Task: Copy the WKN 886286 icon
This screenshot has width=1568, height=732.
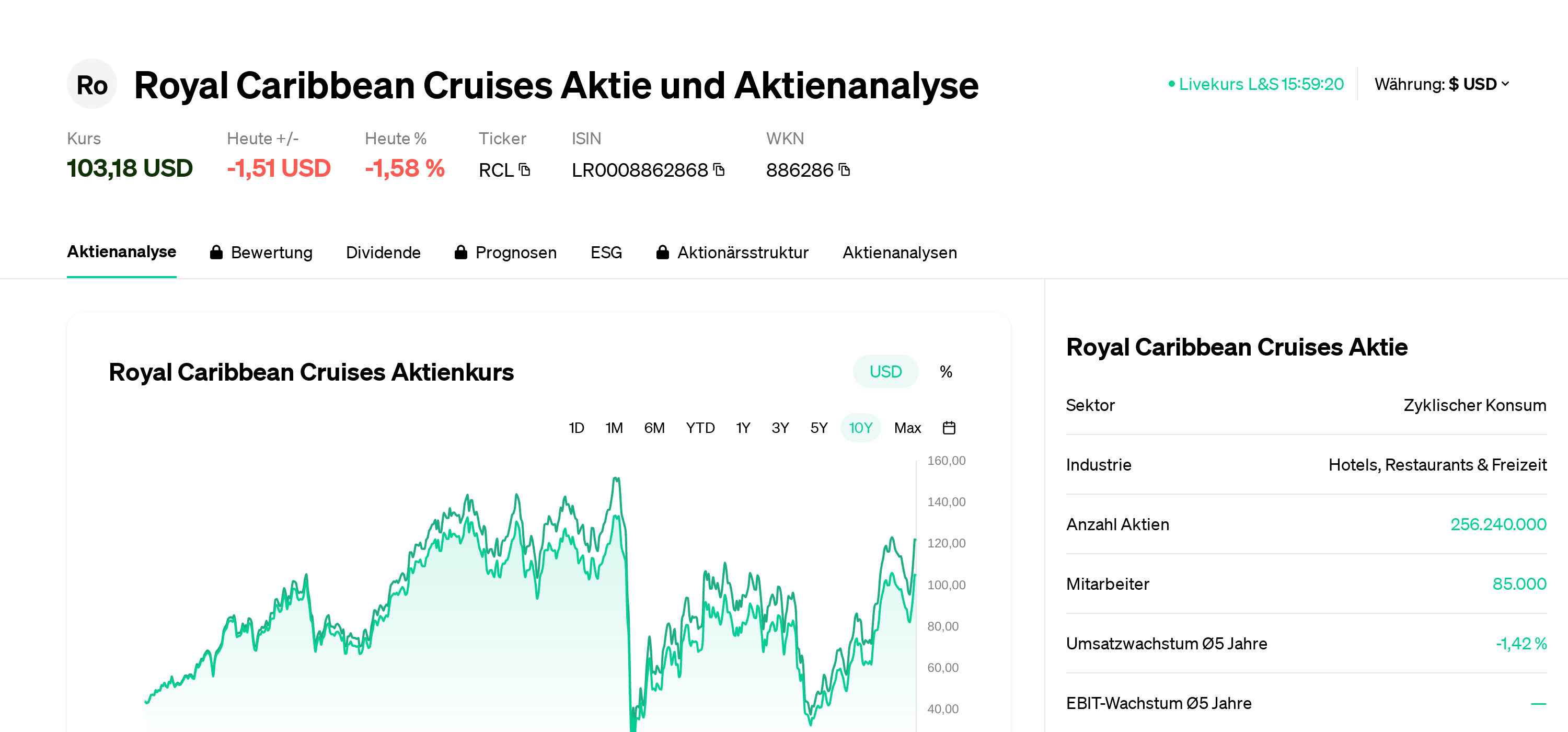Action: point(844,169)
